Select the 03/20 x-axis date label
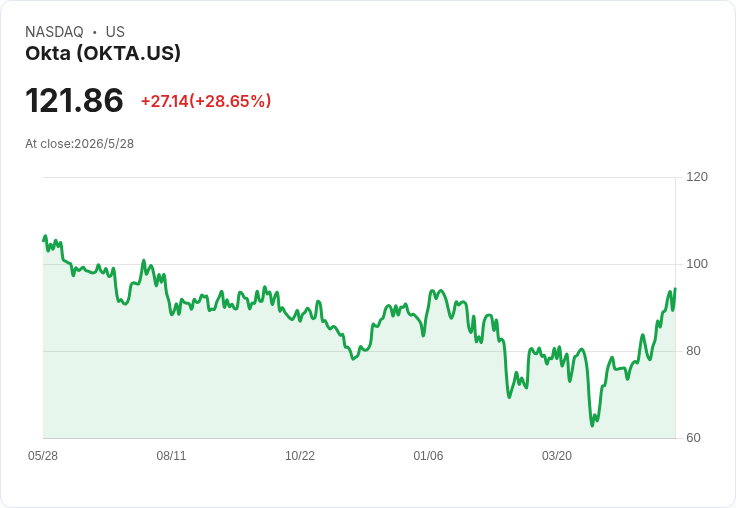Screen dimensions: 736x508 point(557,456)
